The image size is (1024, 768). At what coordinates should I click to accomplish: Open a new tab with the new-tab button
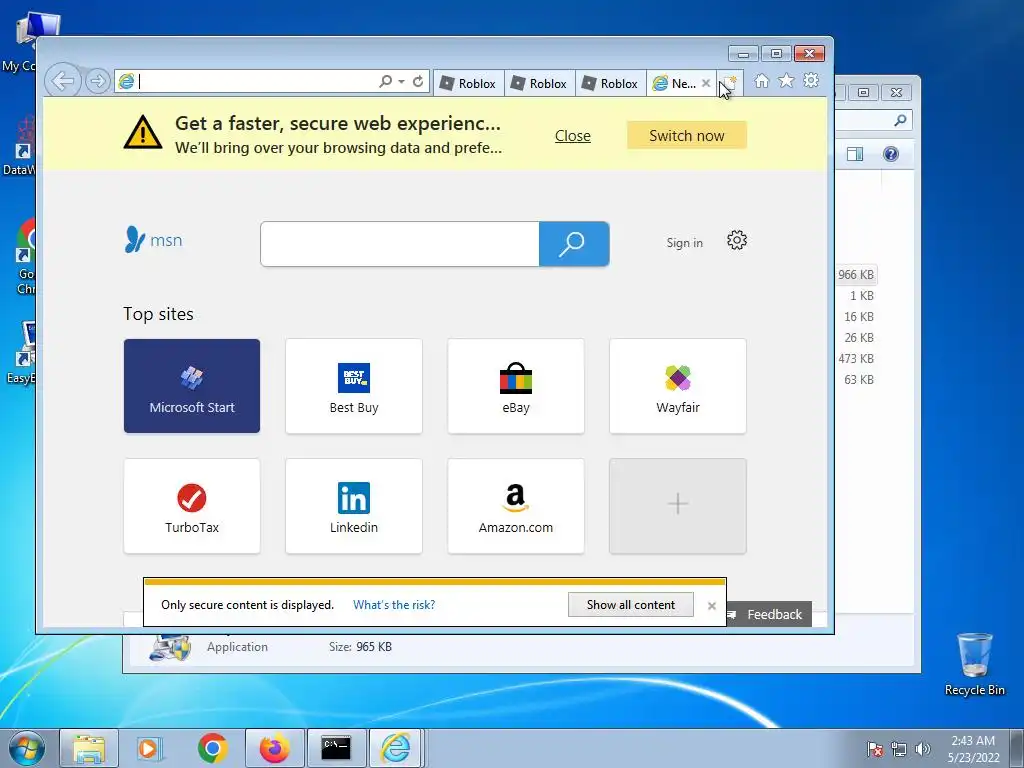pyautogui.click(x=729, y=84)
